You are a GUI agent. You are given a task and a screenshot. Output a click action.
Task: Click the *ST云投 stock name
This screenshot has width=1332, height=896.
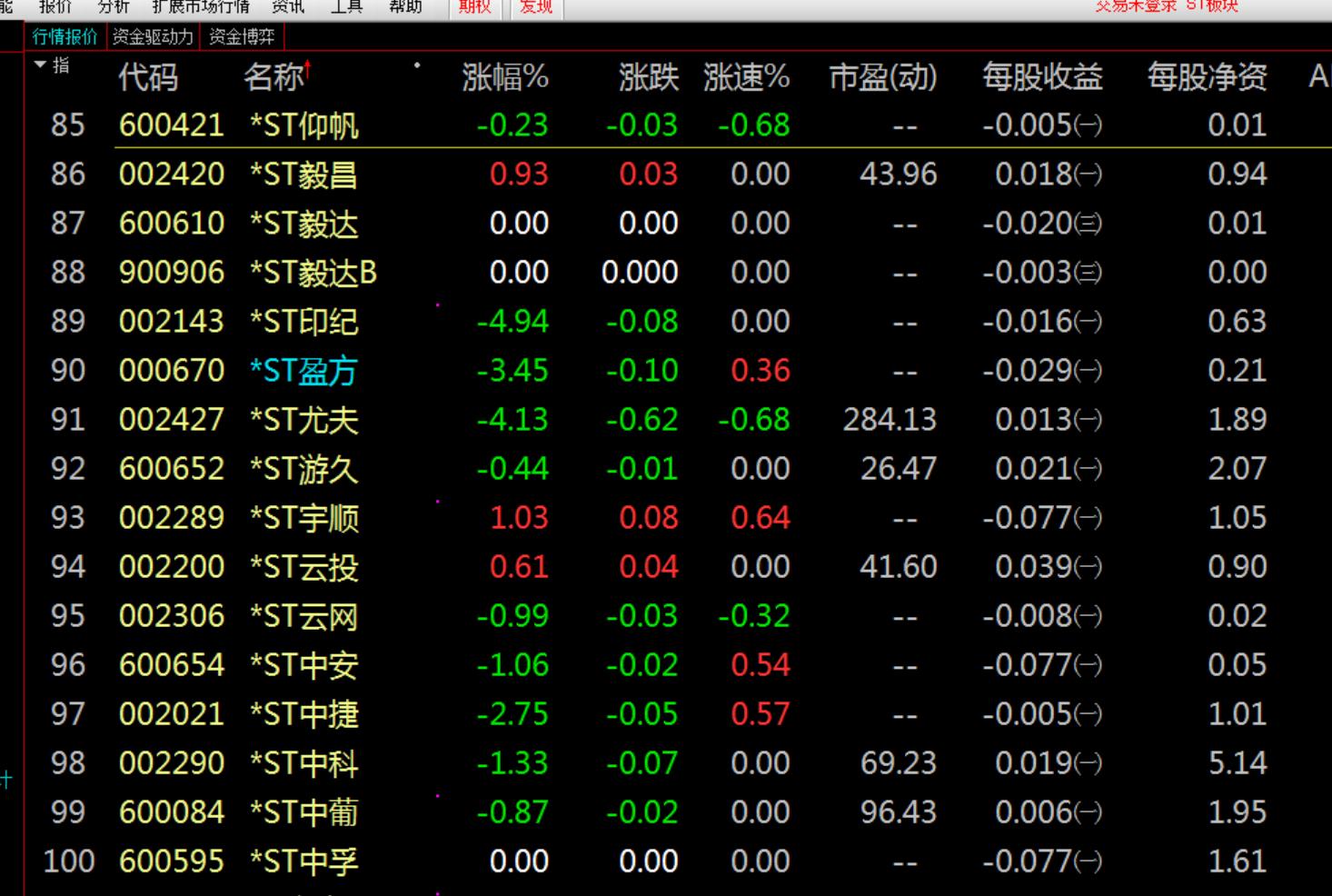pos(304,566)
